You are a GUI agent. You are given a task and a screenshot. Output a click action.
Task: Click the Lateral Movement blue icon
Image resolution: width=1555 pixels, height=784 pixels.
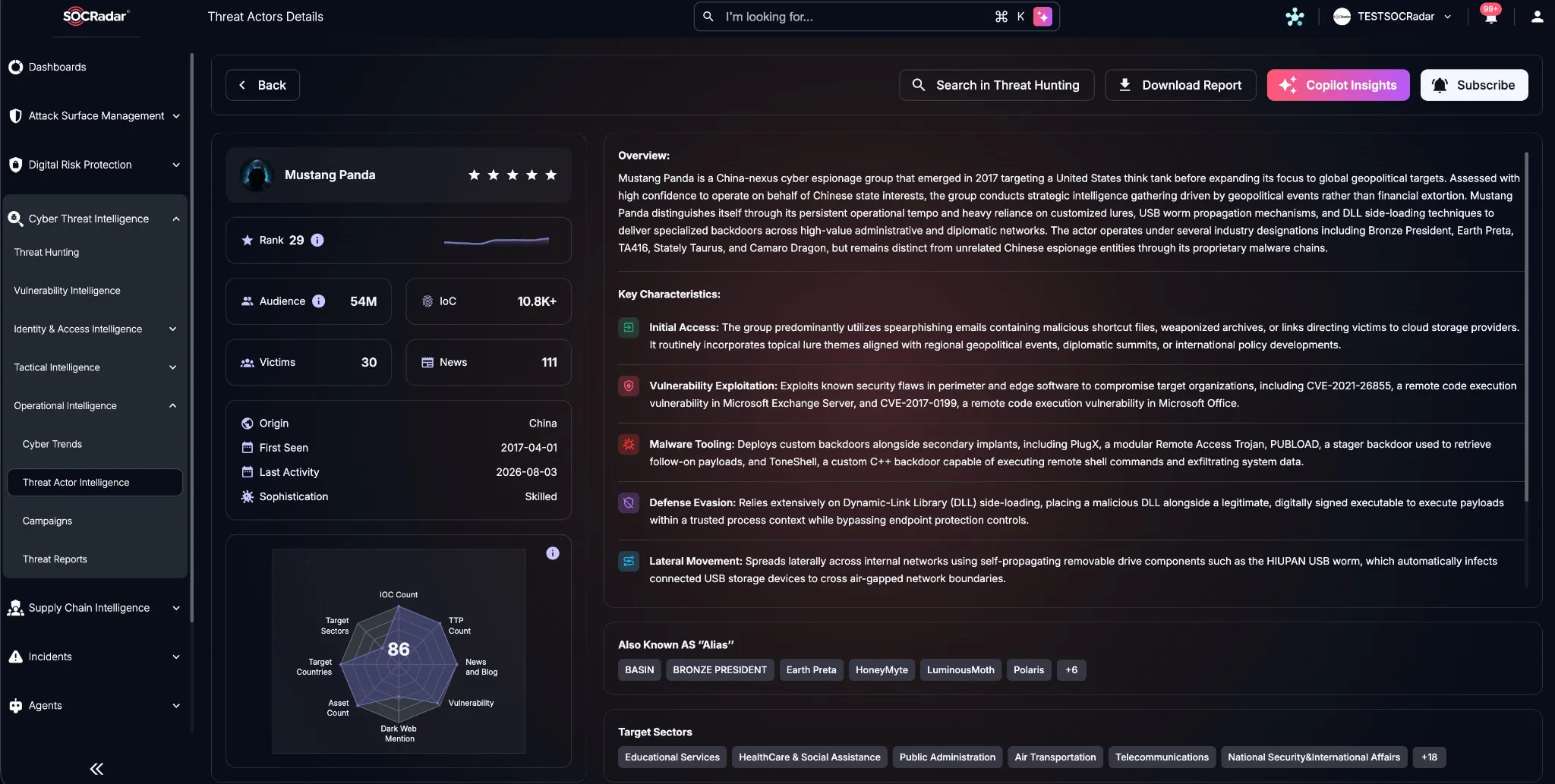tap(629, 562)
